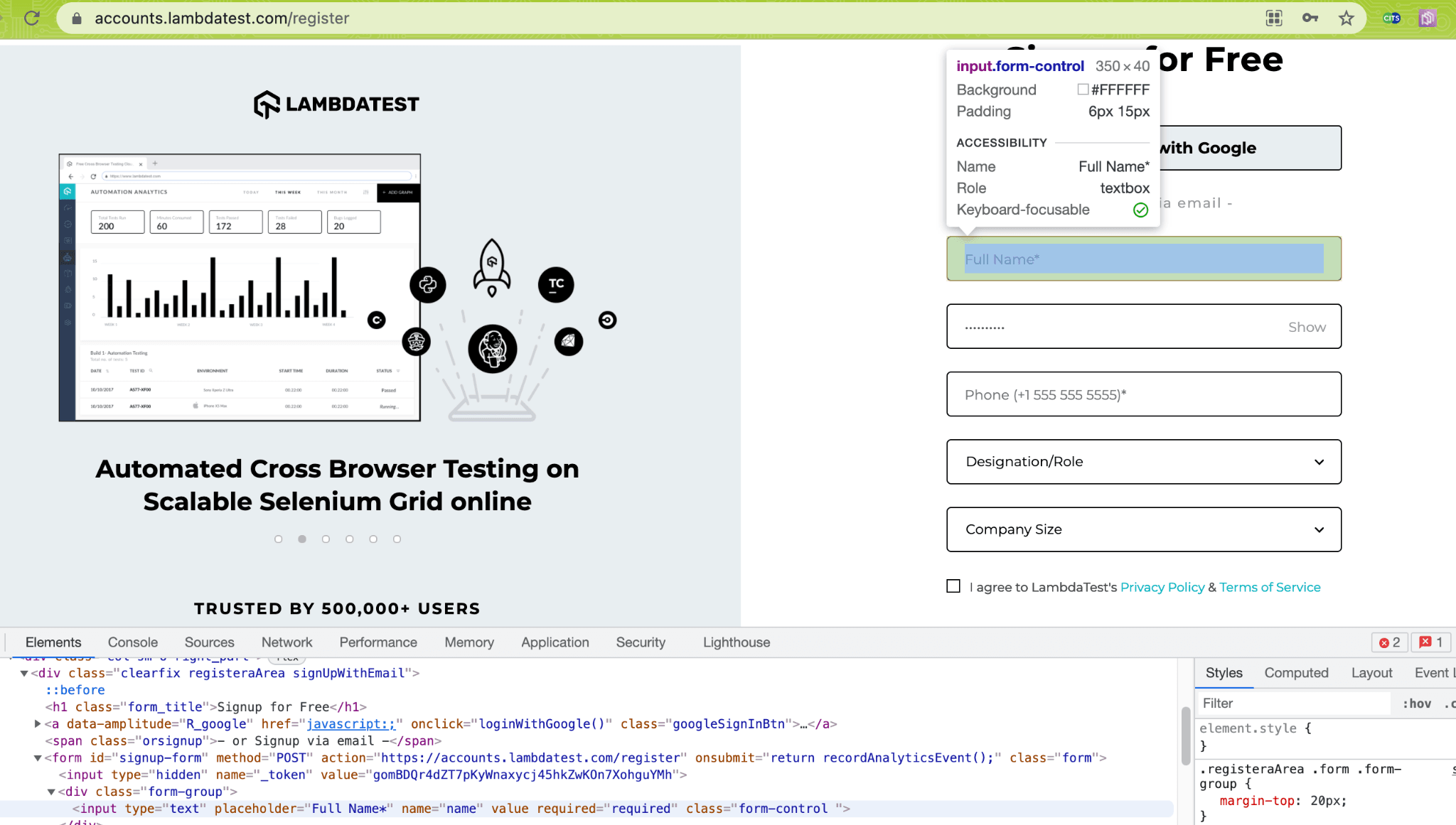Collapse the form-group div node
The width and height of the screenshot is (1456, 825).
pyautogui.click(x=51, y=792)
